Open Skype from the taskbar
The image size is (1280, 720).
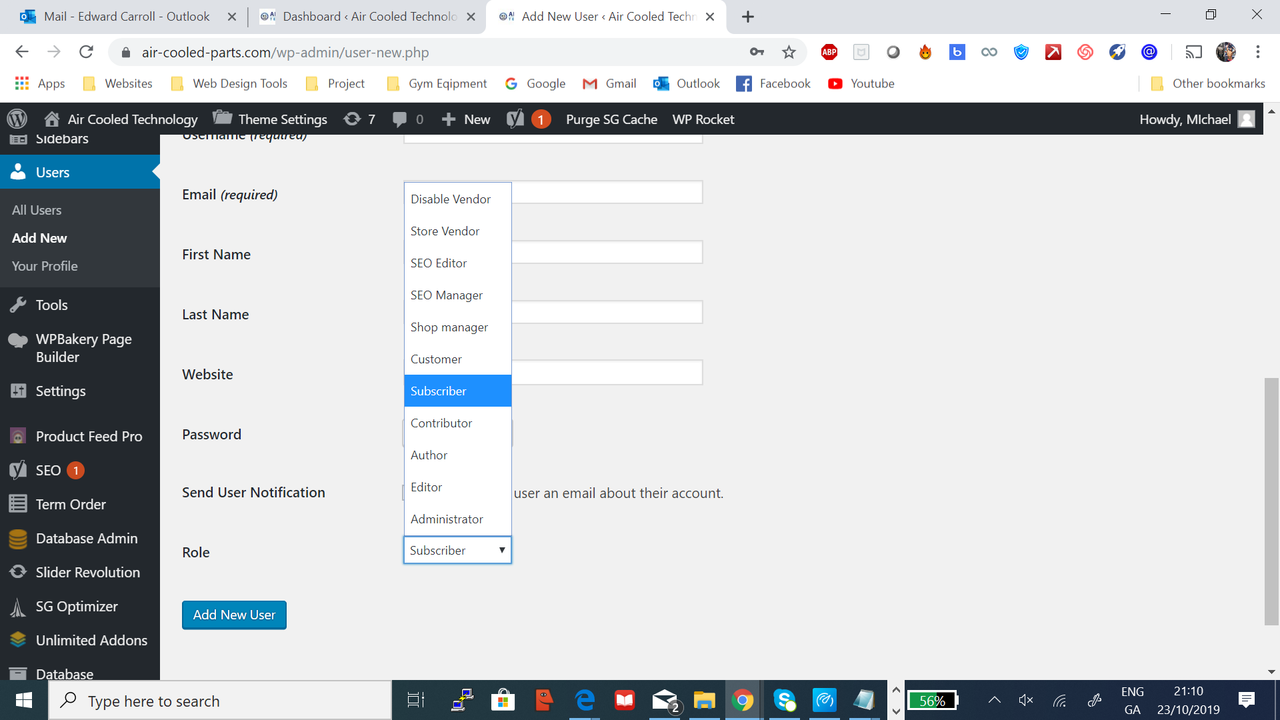(784, 700)
